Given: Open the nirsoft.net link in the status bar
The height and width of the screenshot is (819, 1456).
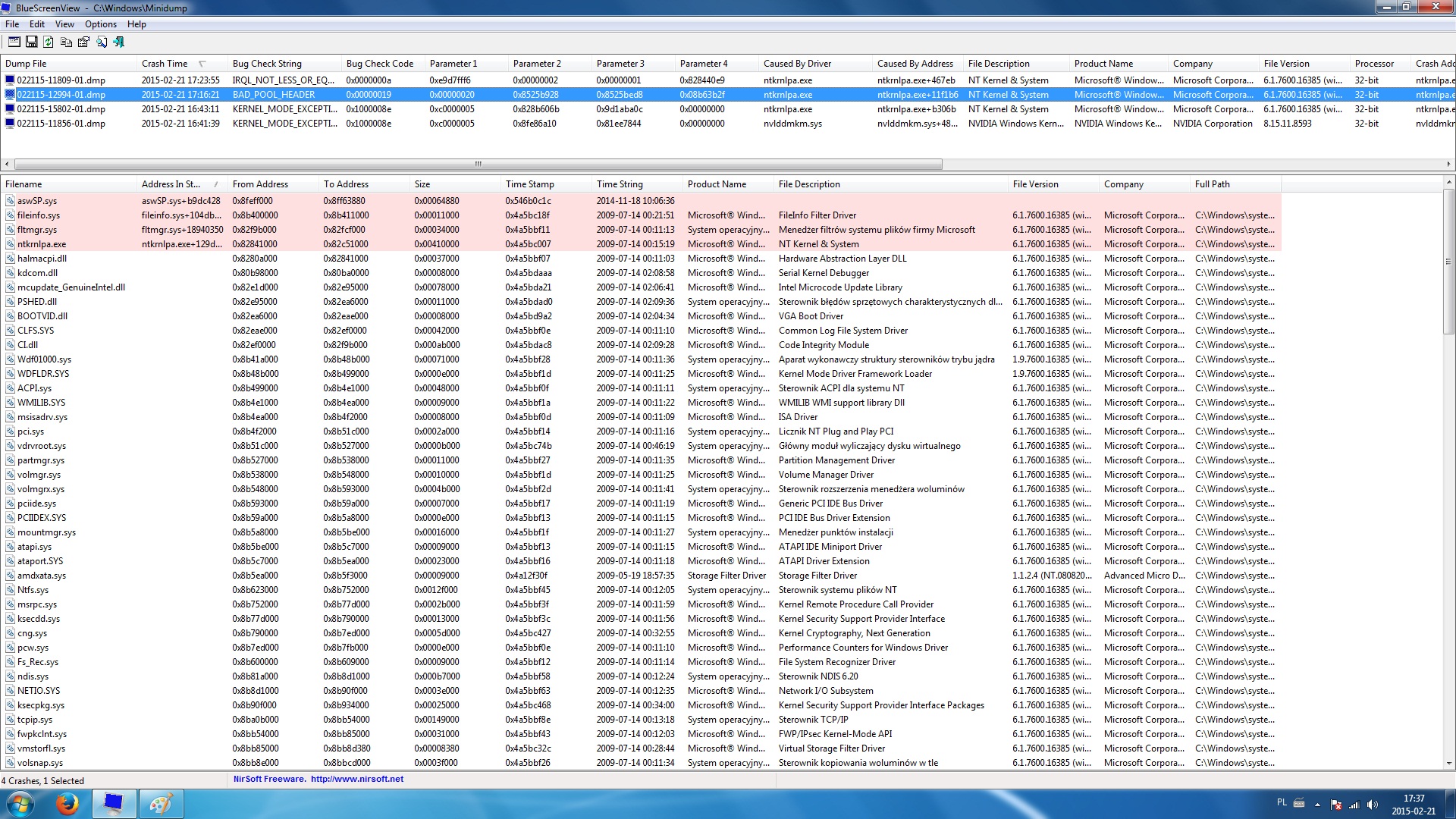Looking at the screenshot, I should (356, 779).
